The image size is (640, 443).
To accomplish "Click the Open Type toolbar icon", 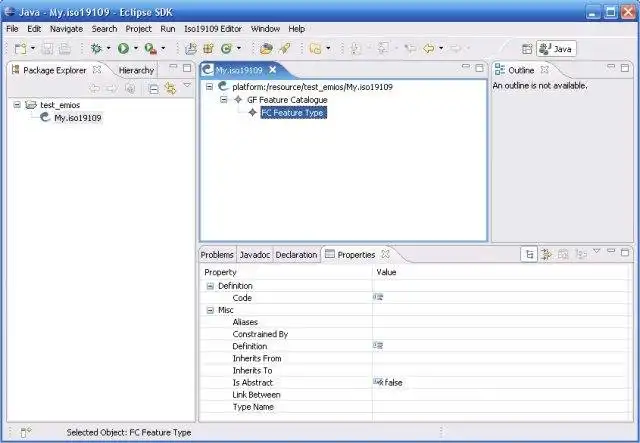I will [x=266, y=49].
